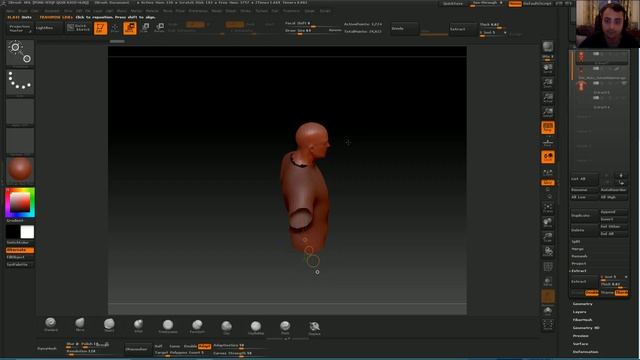The width and height of the screenshot is (640, 360).
Task: Pick a color in the color picker square
Action: pyautogui.click(x=20, y=202)
